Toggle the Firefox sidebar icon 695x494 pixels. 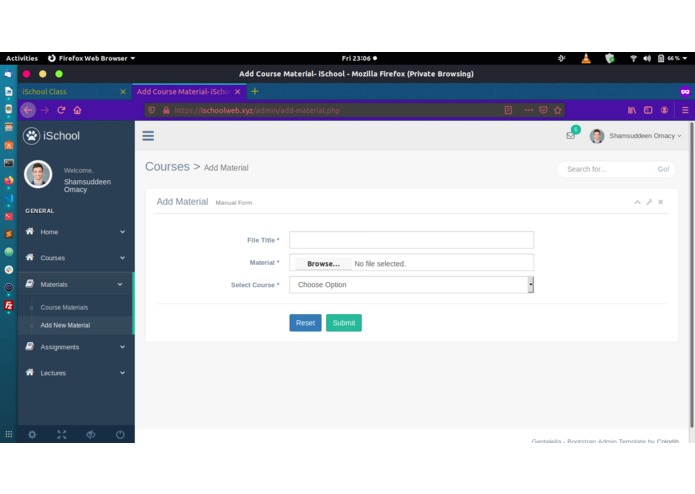pyautogui.click(x=648, y=110)
